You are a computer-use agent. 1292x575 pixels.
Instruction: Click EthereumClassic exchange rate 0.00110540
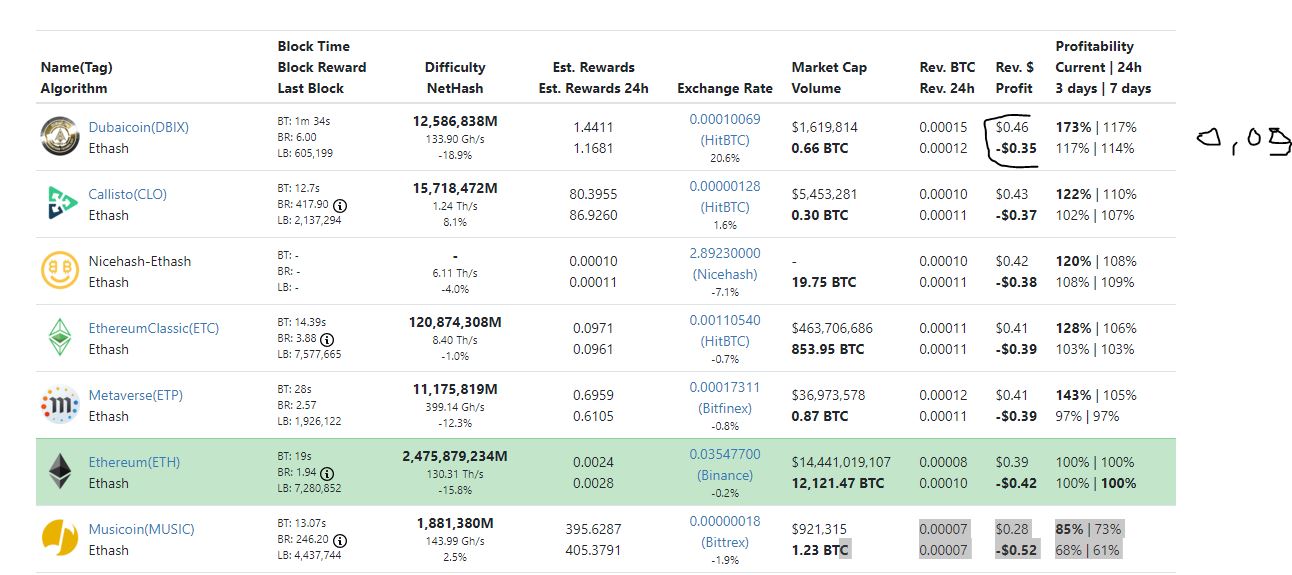(x=725, y=320)
